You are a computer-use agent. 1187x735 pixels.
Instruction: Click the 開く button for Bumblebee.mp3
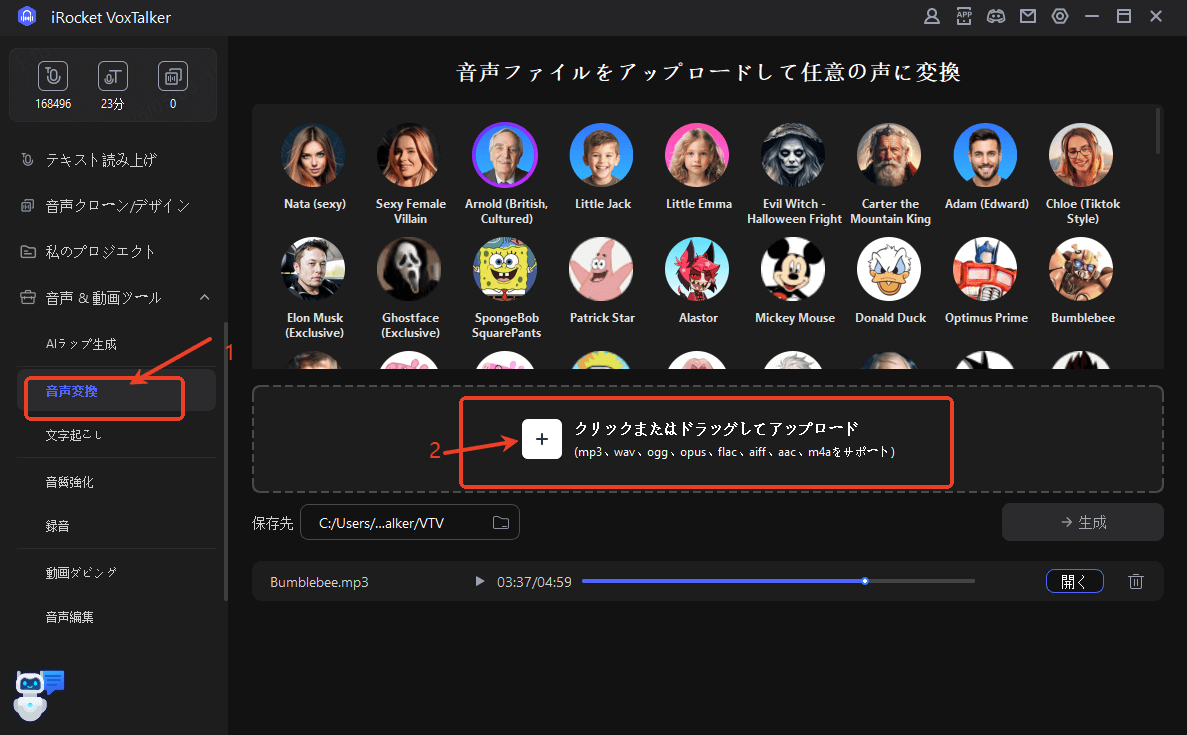[1074, 581]
